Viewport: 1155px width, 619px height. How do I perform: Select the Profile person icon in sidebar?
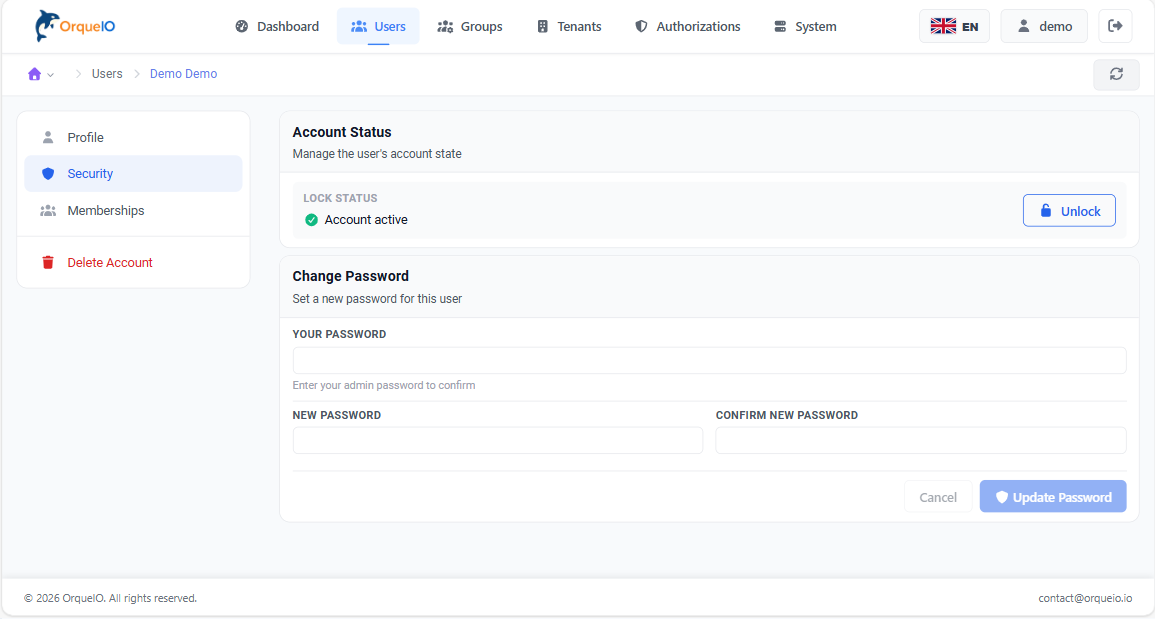point(48,137)
